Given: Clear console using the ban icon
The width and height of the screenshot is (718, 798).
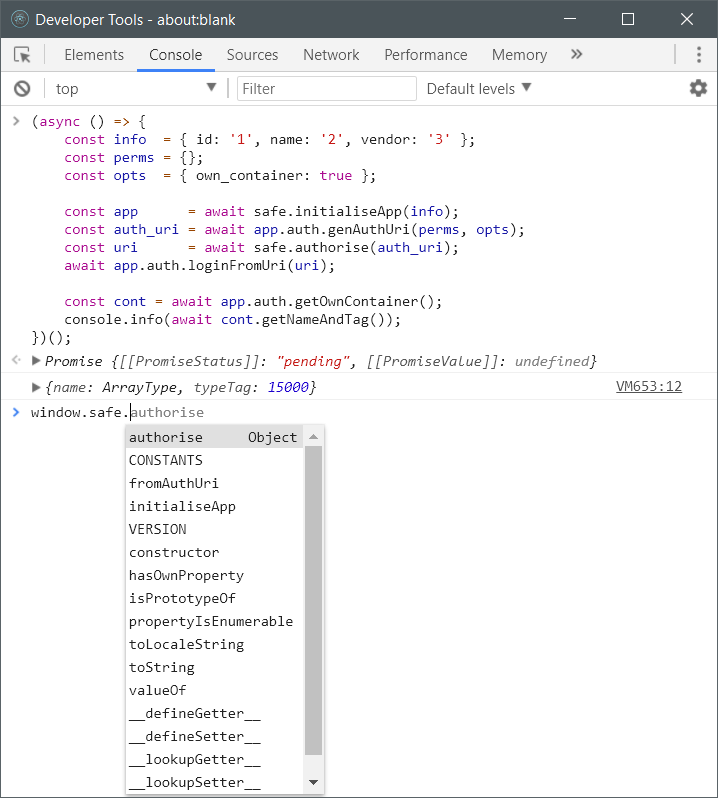Looking at the screenshot, I should 22,89.
